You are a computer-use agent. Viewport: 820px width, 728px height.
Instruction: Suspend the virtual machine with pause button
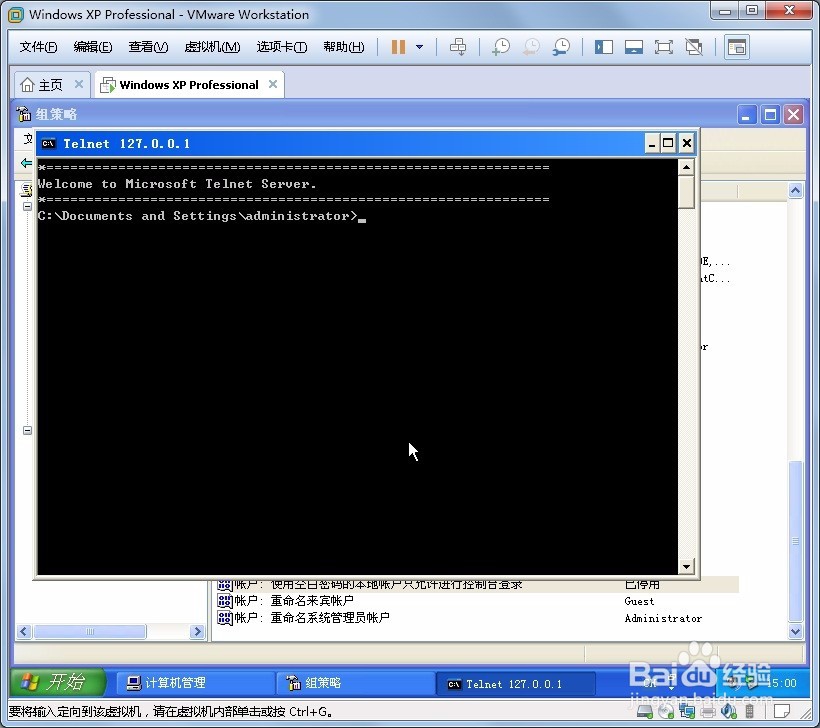pos(400,46)
